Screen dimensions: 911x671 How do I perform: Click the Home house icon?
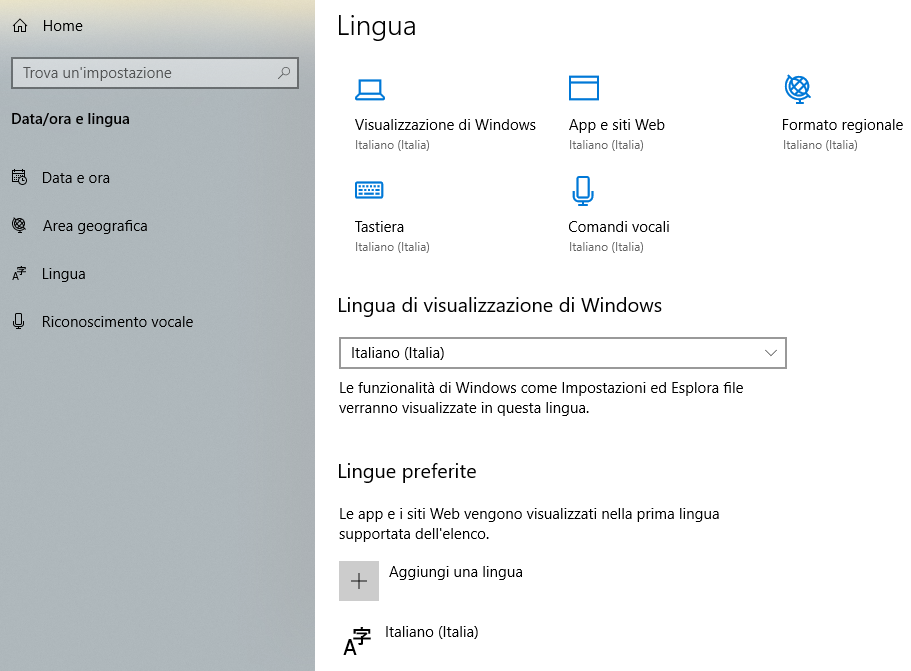click(20, 26)
